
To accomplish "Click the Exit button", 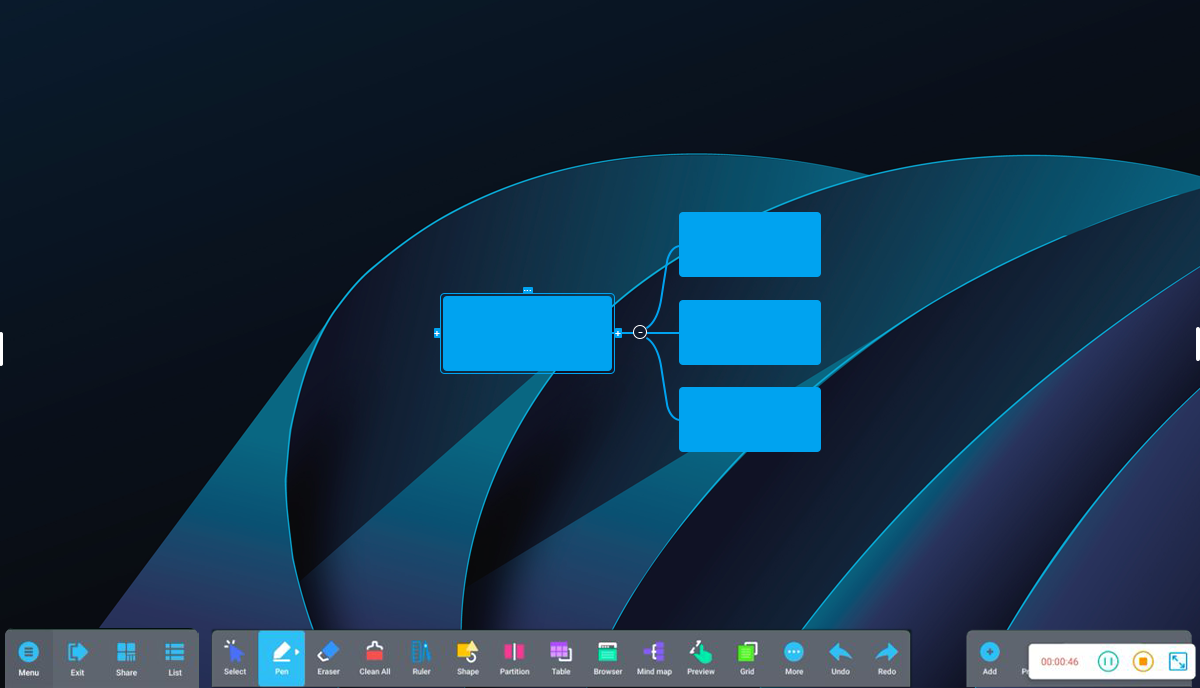I will (x=77, y=657).
